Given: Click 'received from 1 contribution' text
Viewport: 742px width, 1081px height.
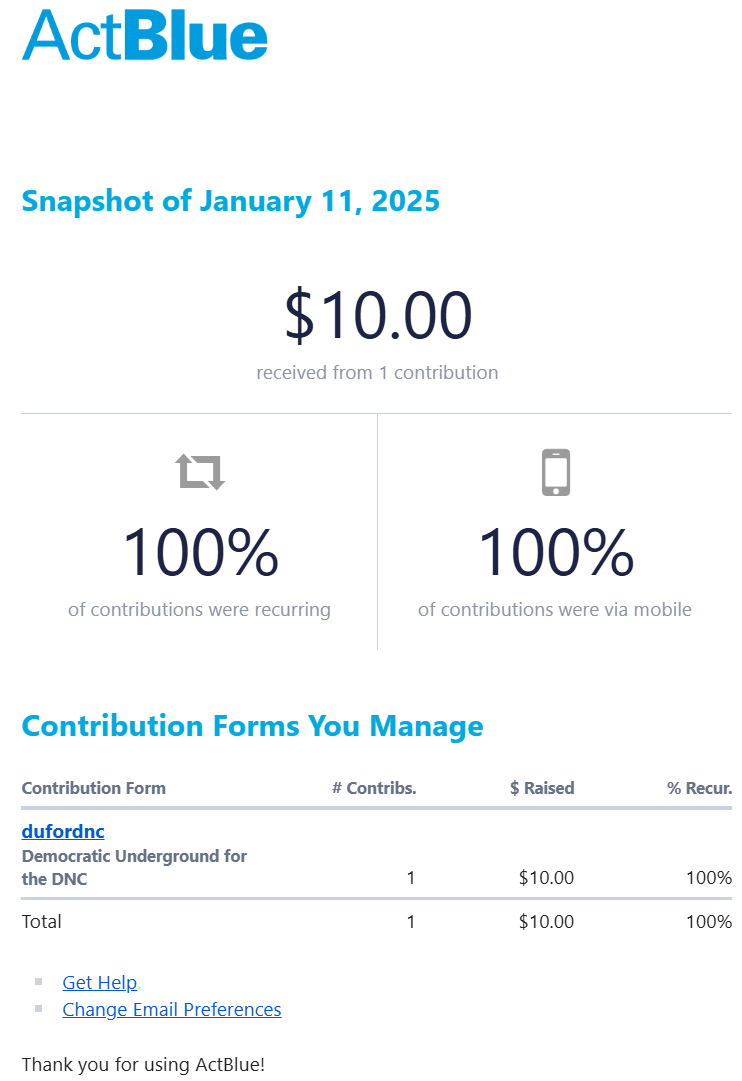Looking at the screenshot, I should coord(377,372).
